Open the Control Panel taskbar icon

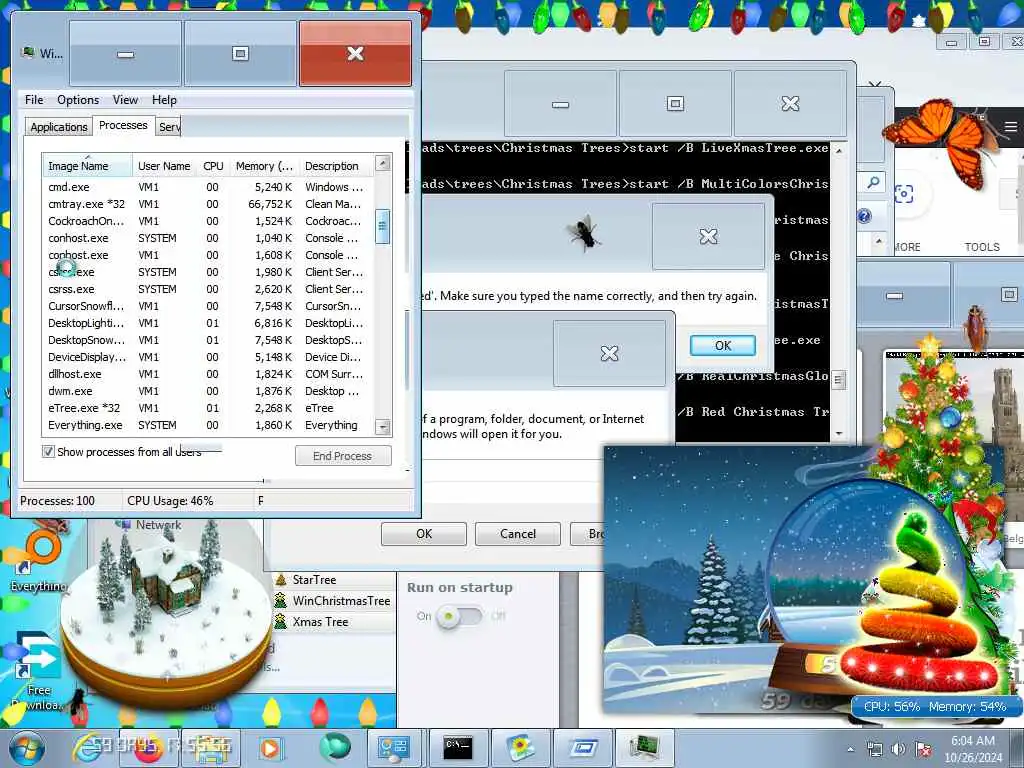tap(394, 748)
